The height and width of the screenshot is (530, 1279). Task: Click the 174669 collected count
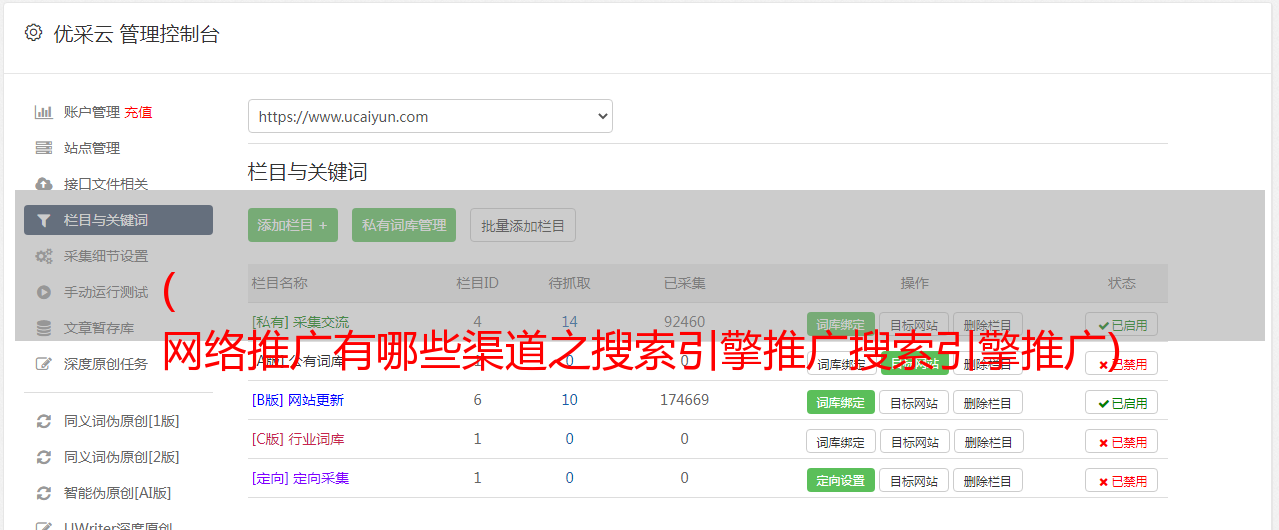[684, 400]
